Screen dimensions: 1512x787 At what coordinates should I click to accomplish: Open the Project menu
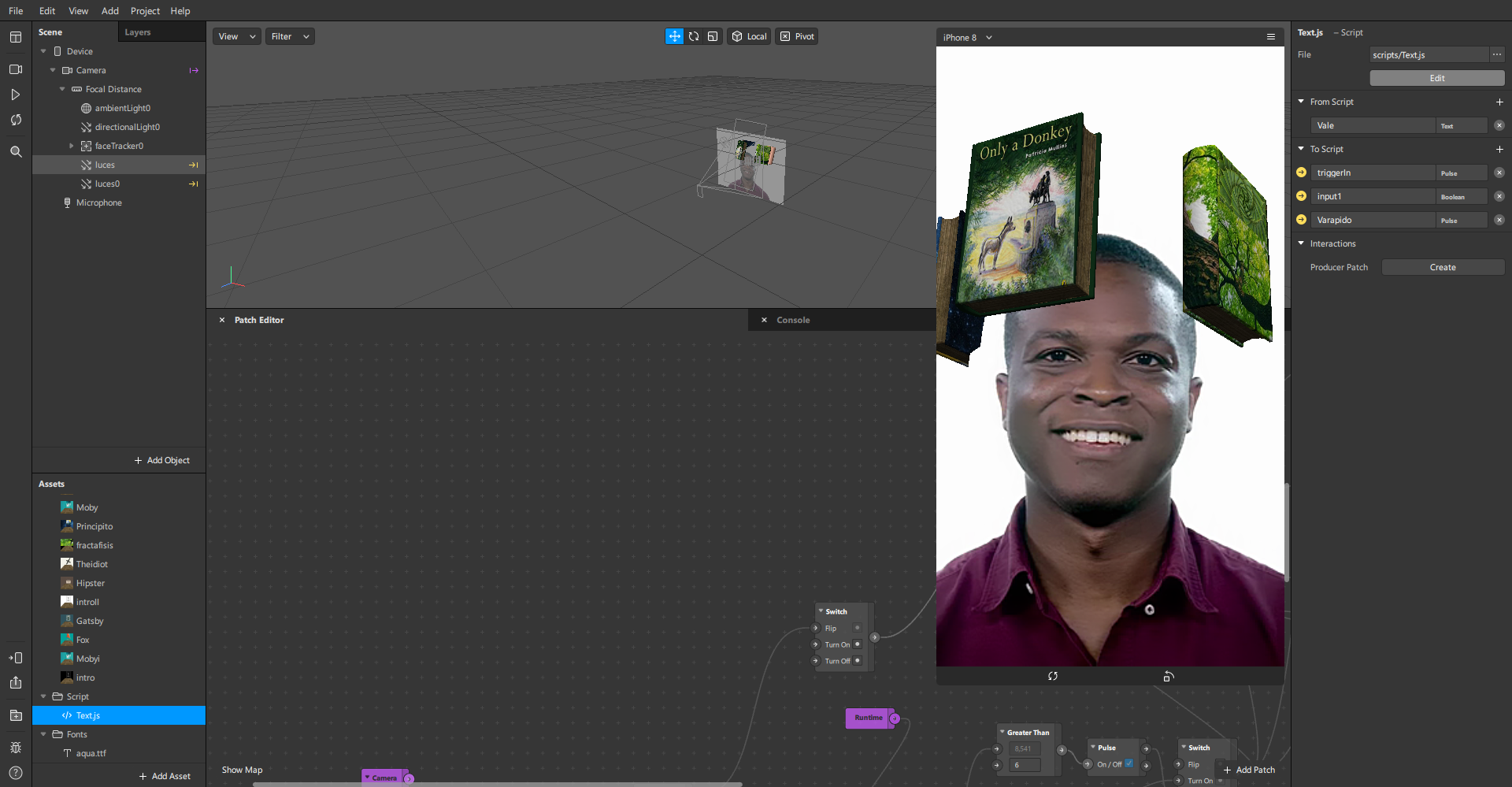tap(145, 11)
